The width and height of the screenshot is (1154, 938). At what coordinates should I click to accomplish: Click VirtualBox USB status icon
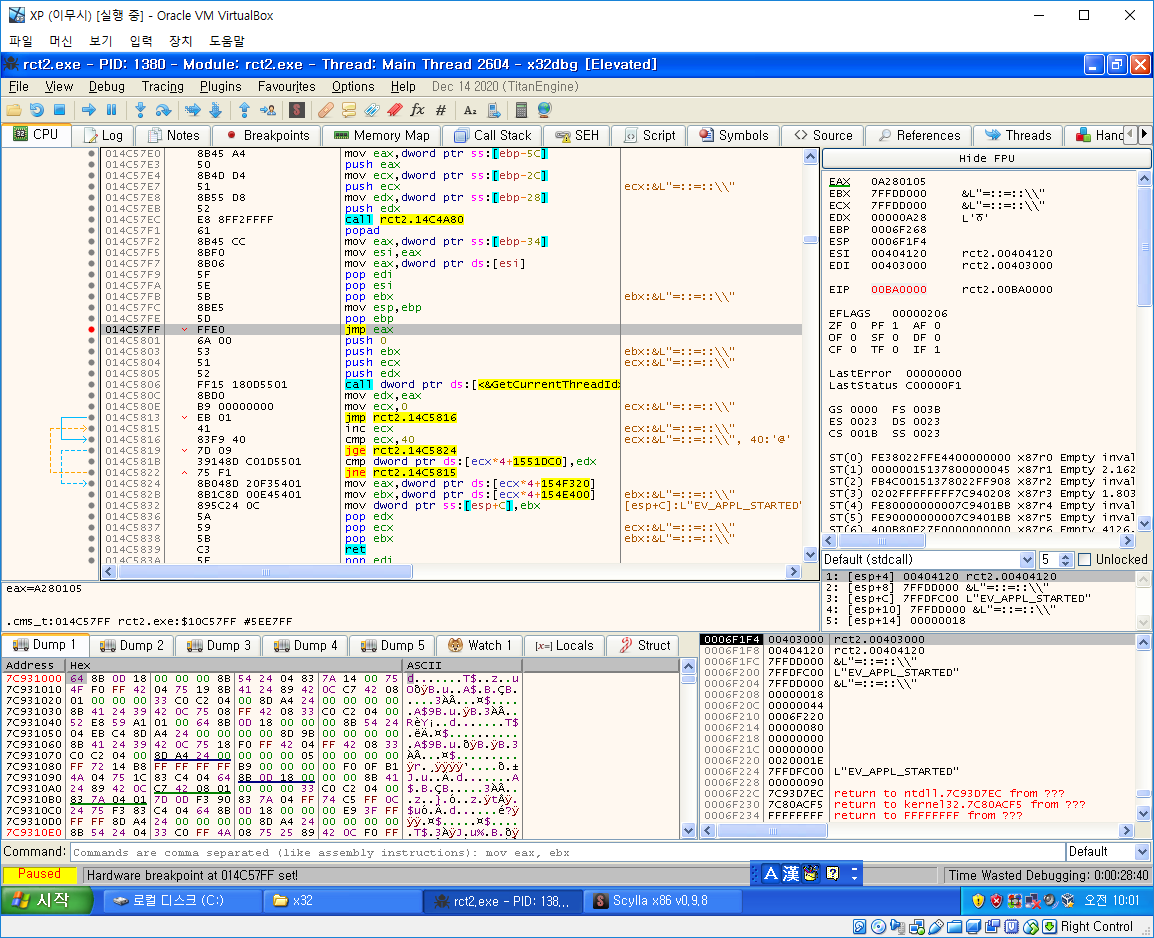point(936,926)
